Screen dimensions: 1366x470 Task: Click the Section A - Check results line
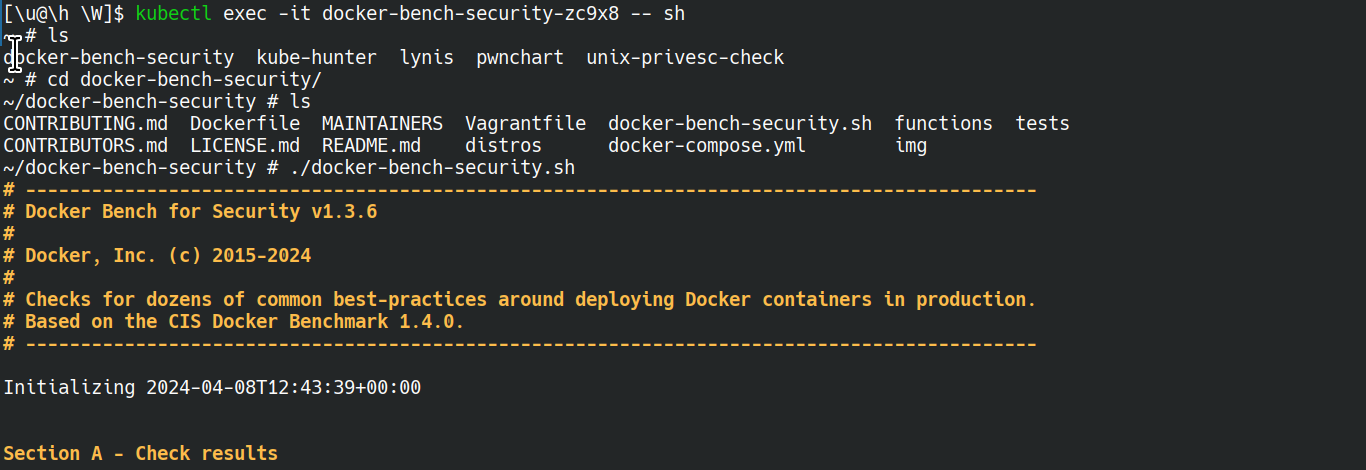pos(141,454)
